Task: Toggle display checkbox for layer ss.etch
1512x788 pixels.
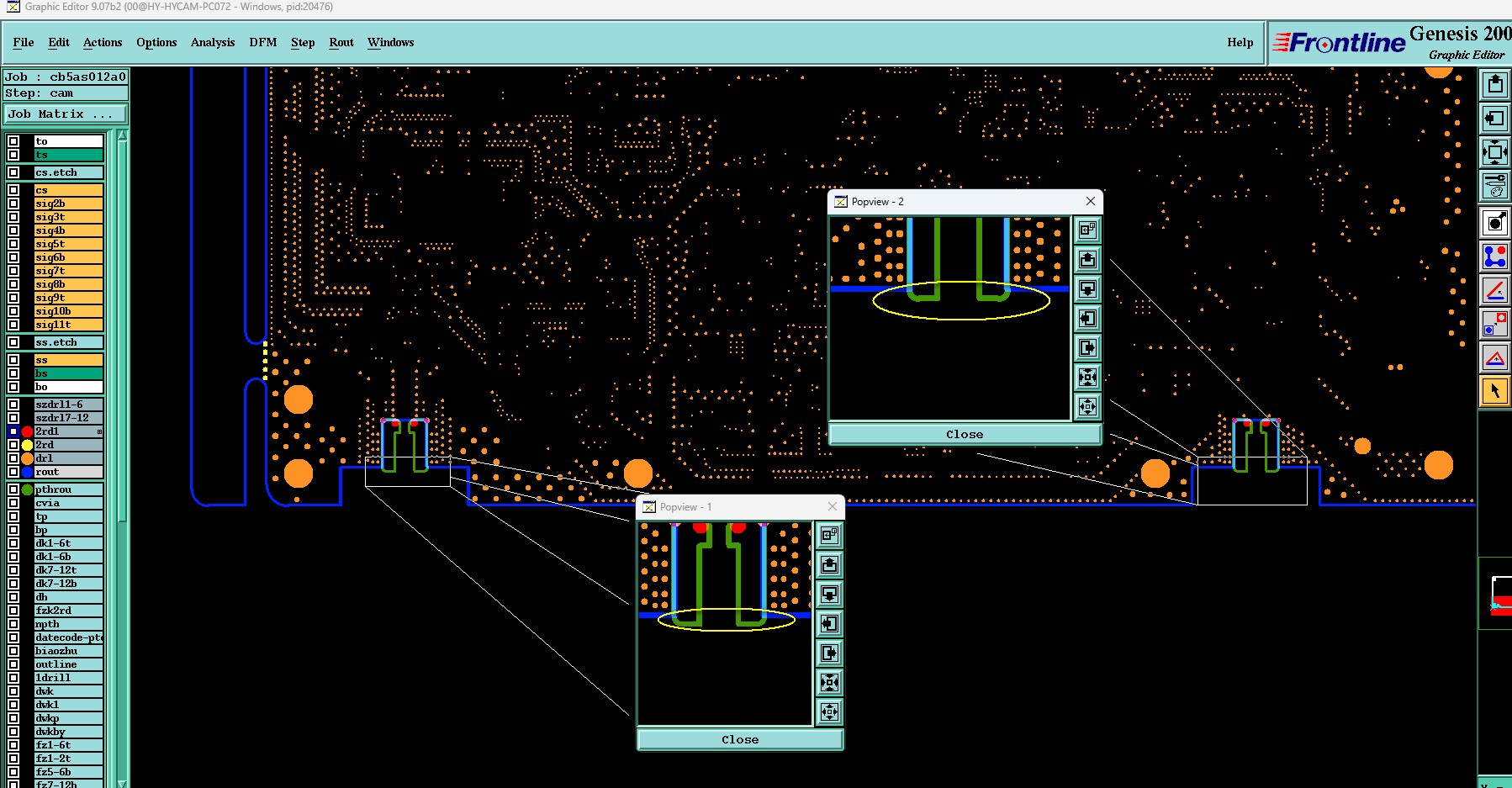Action: pos(13,342)
